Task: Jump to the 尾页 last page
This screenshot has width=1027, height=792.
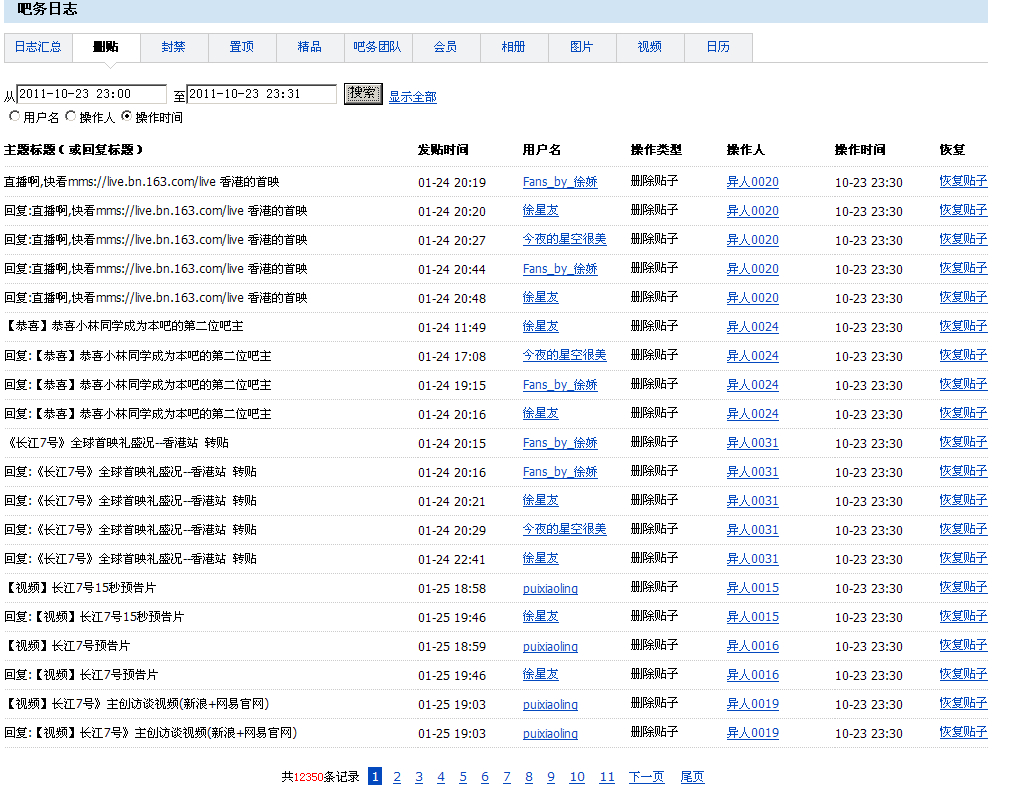Action: tap(692, 777)
